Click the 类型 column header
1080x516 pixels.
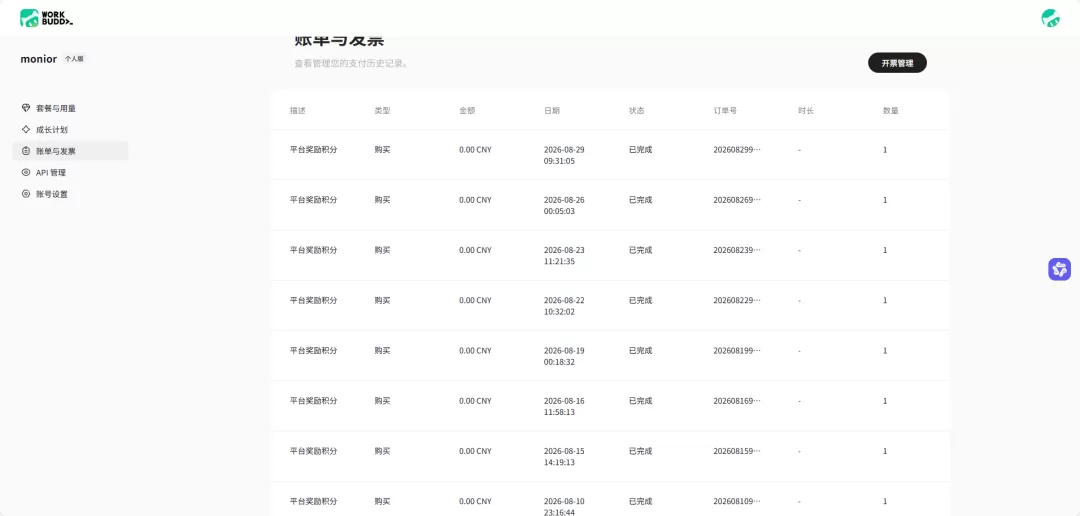point(382,110)
